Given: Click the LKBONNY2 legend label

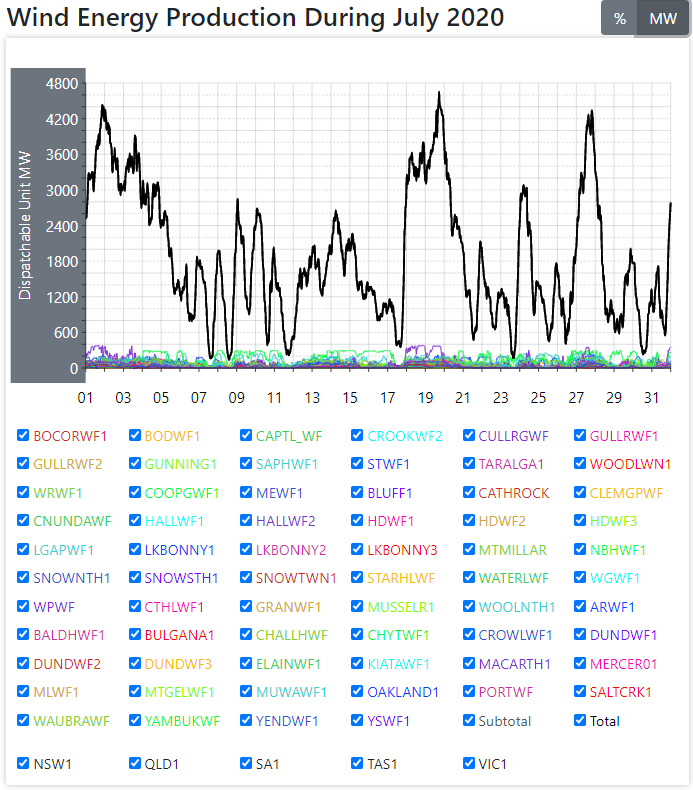Looking at the screenshot, I should (291, 550).
